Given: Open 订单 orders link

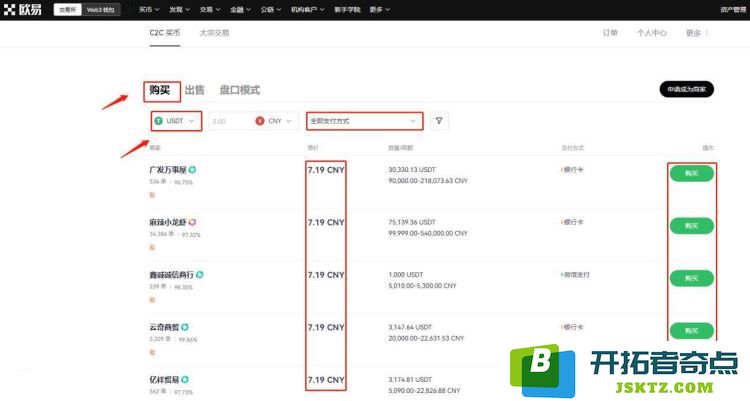Looking at the screenshot, I should pos(610,33).
